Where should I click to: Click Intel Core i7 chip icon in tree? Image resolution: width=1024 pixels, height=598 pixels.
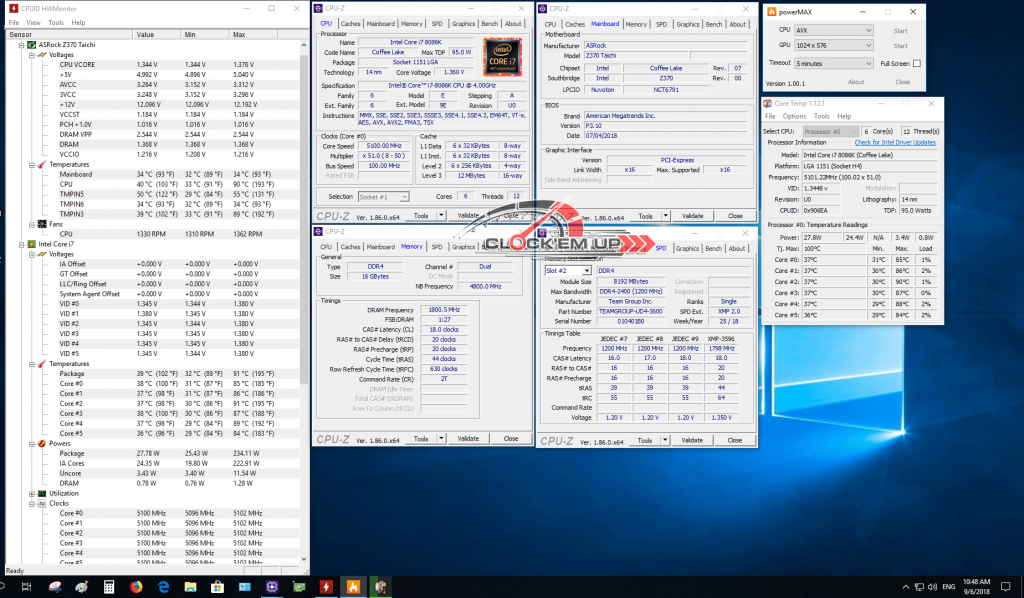click(31, 244)
